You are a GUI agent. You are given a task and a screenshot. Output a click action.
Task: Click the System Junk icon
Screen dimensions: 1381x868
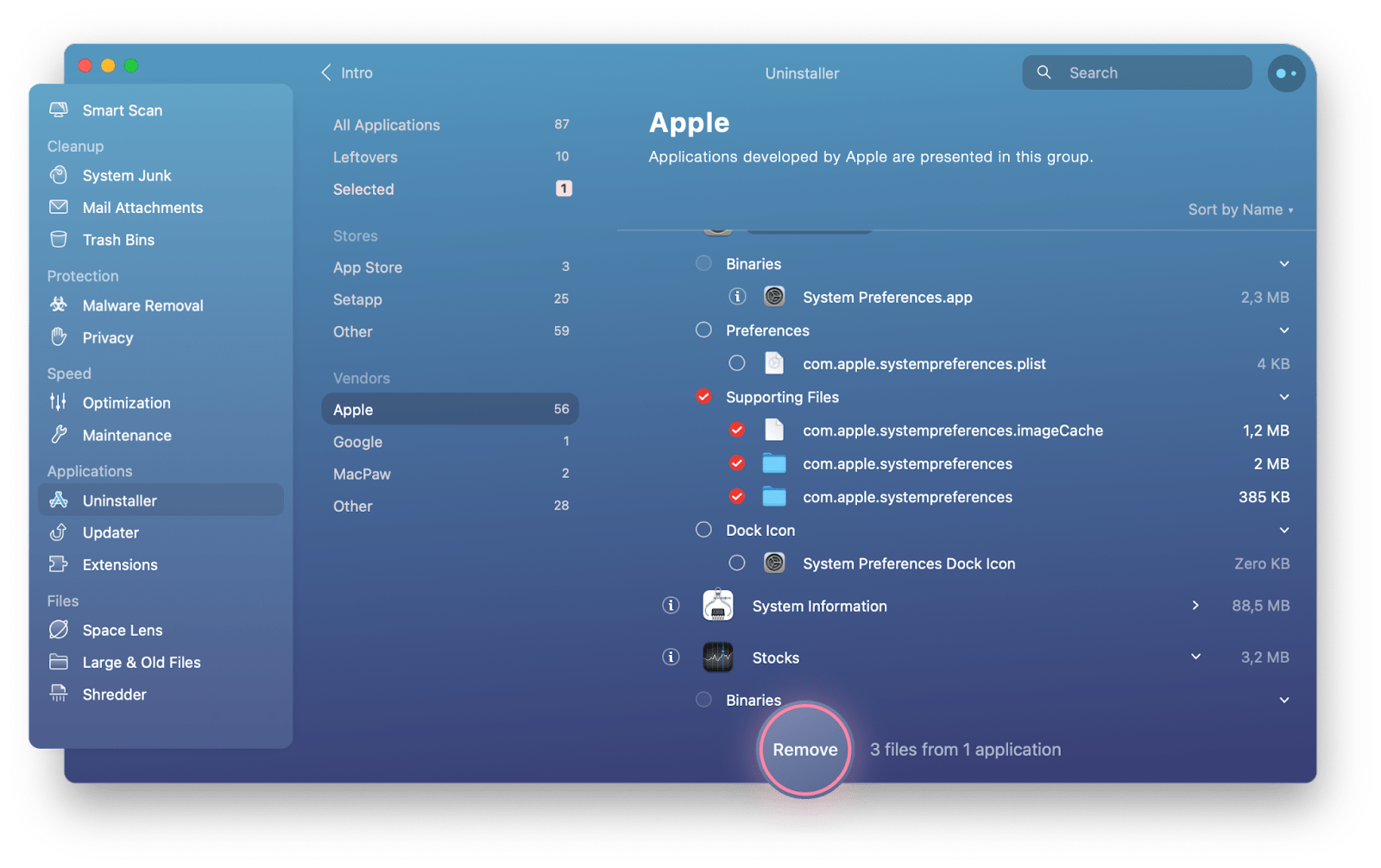pos(59,175)
